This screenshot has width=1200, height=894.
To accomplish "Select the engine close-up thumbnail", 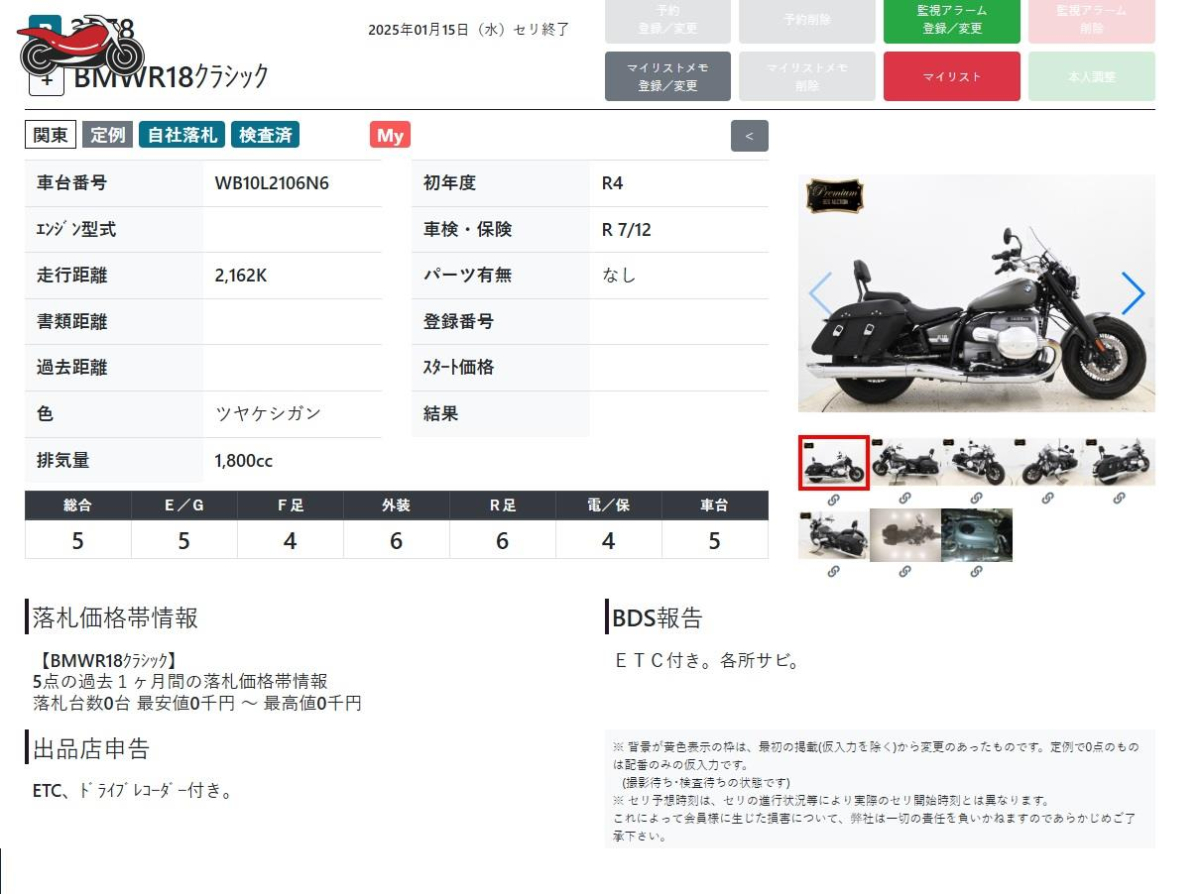I will (x=976, y=535).
